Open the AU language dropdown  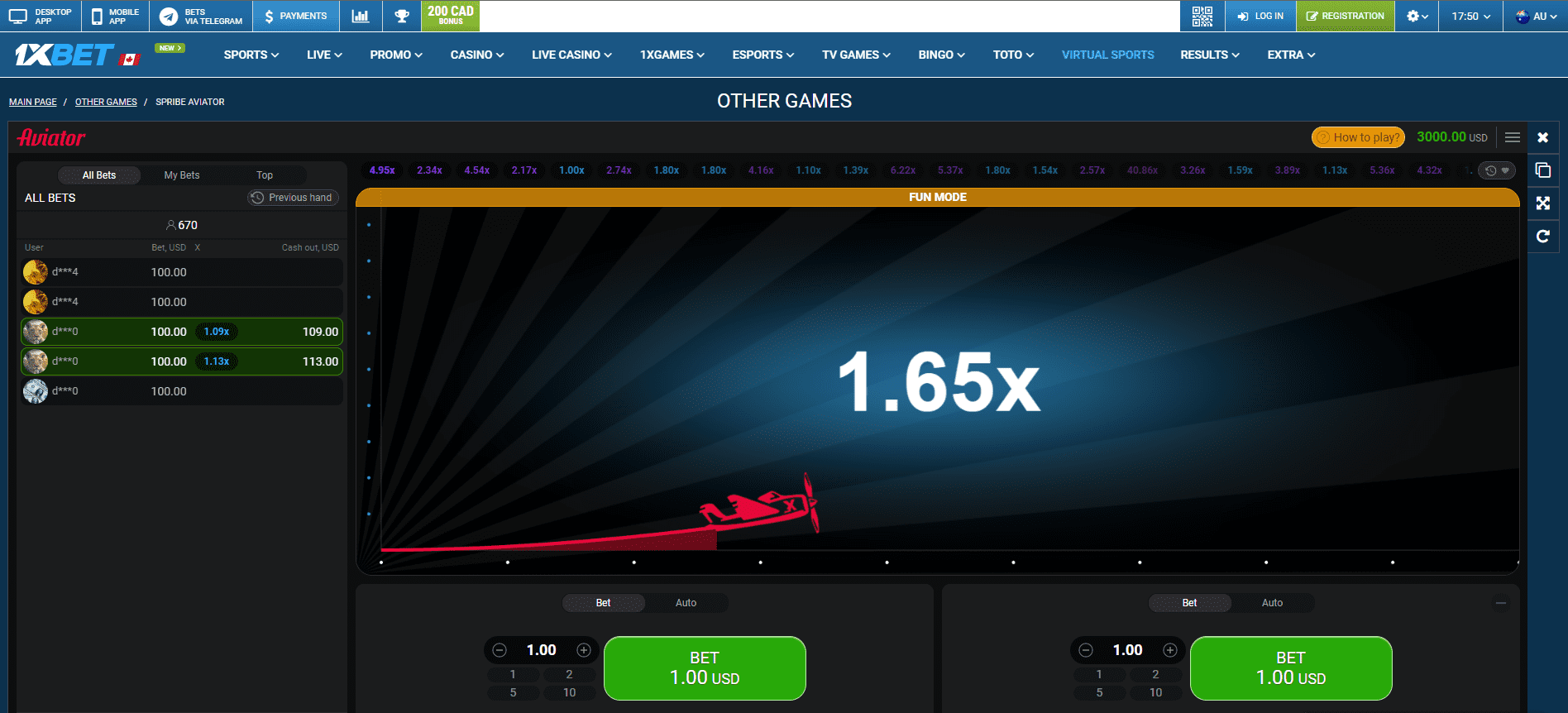(x=1536, y=16)
